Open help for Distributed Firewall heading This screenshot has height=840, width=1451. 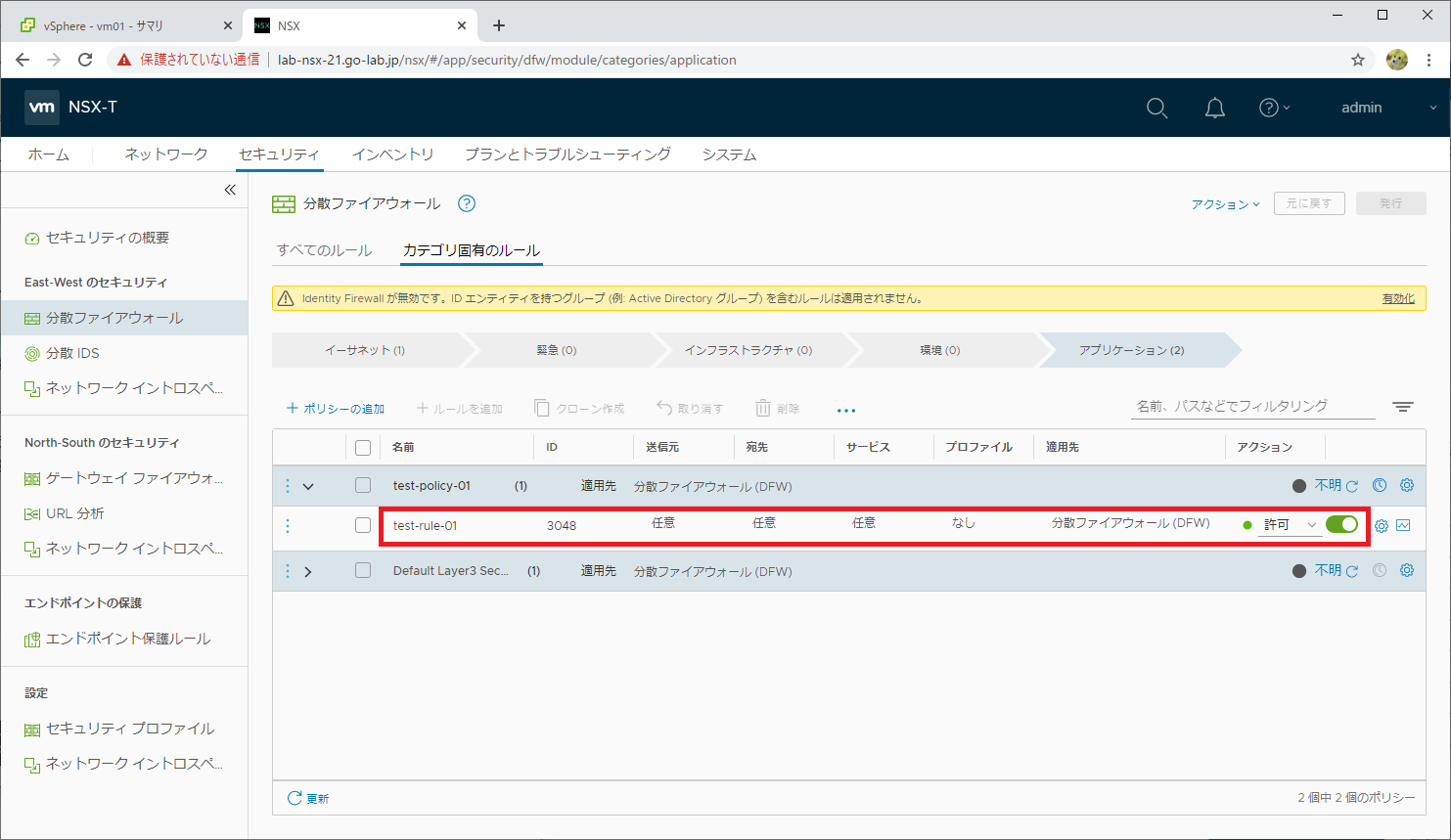(467, 203)
